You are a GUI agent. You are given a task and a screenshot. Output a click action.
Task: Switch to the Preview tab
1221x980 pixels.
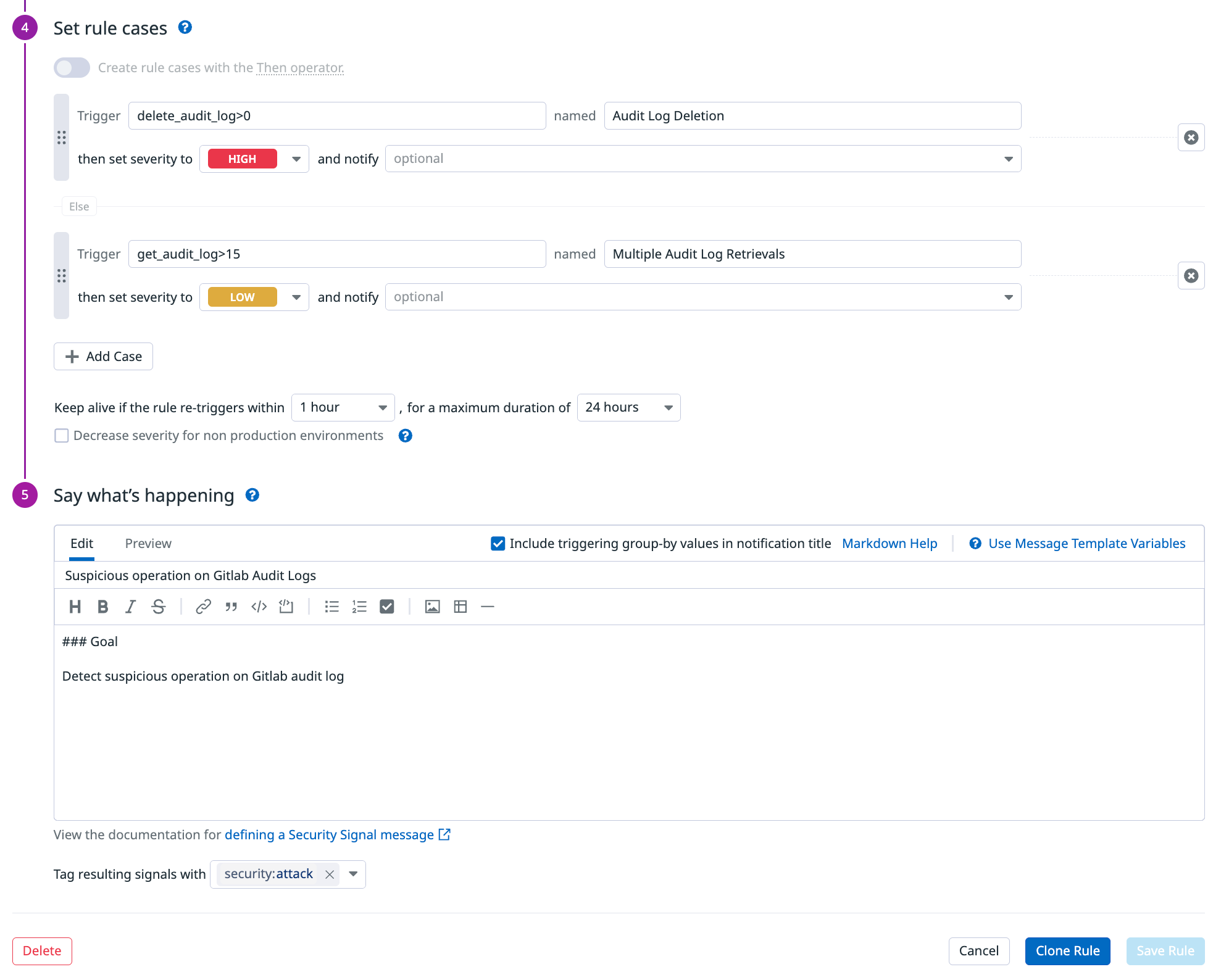pos(148,543)
